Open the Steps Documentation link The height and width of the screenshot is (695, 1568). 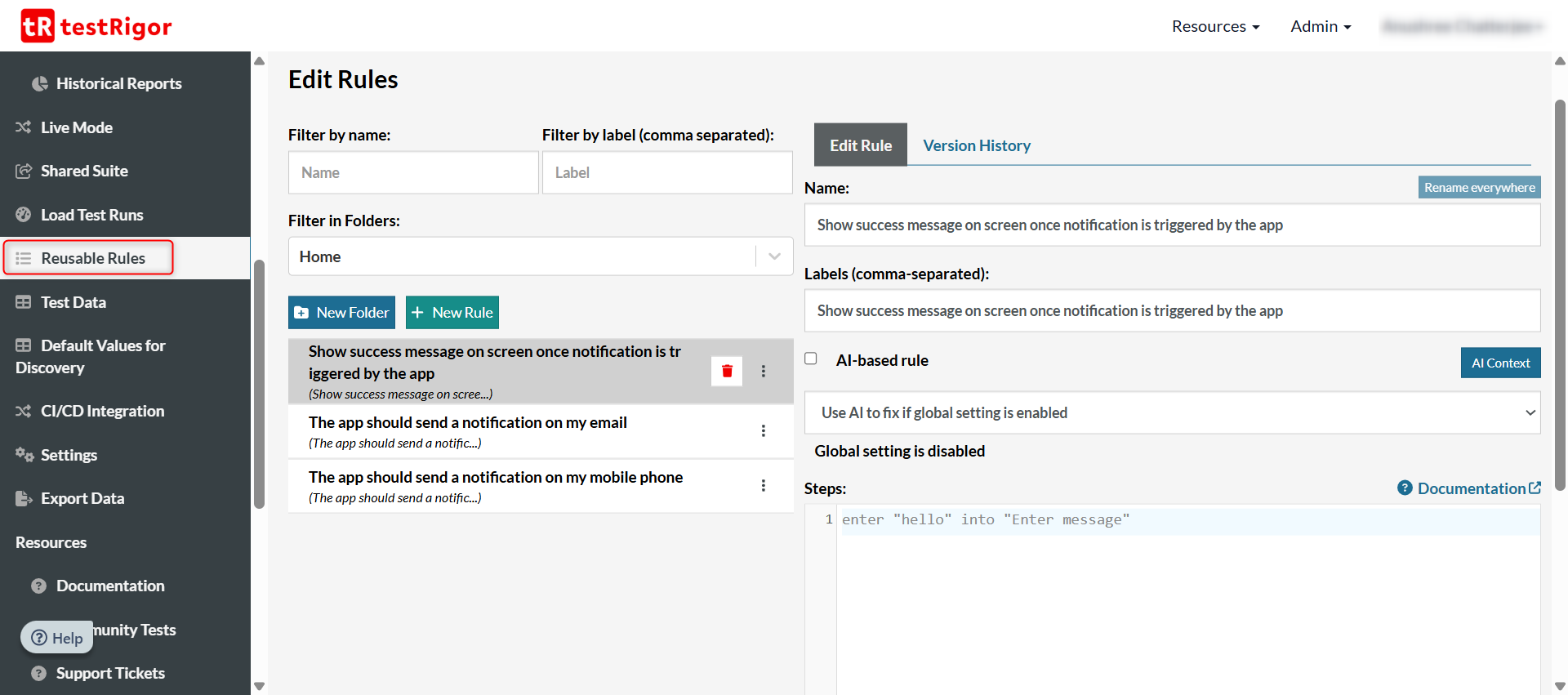tap(1470, 489)
